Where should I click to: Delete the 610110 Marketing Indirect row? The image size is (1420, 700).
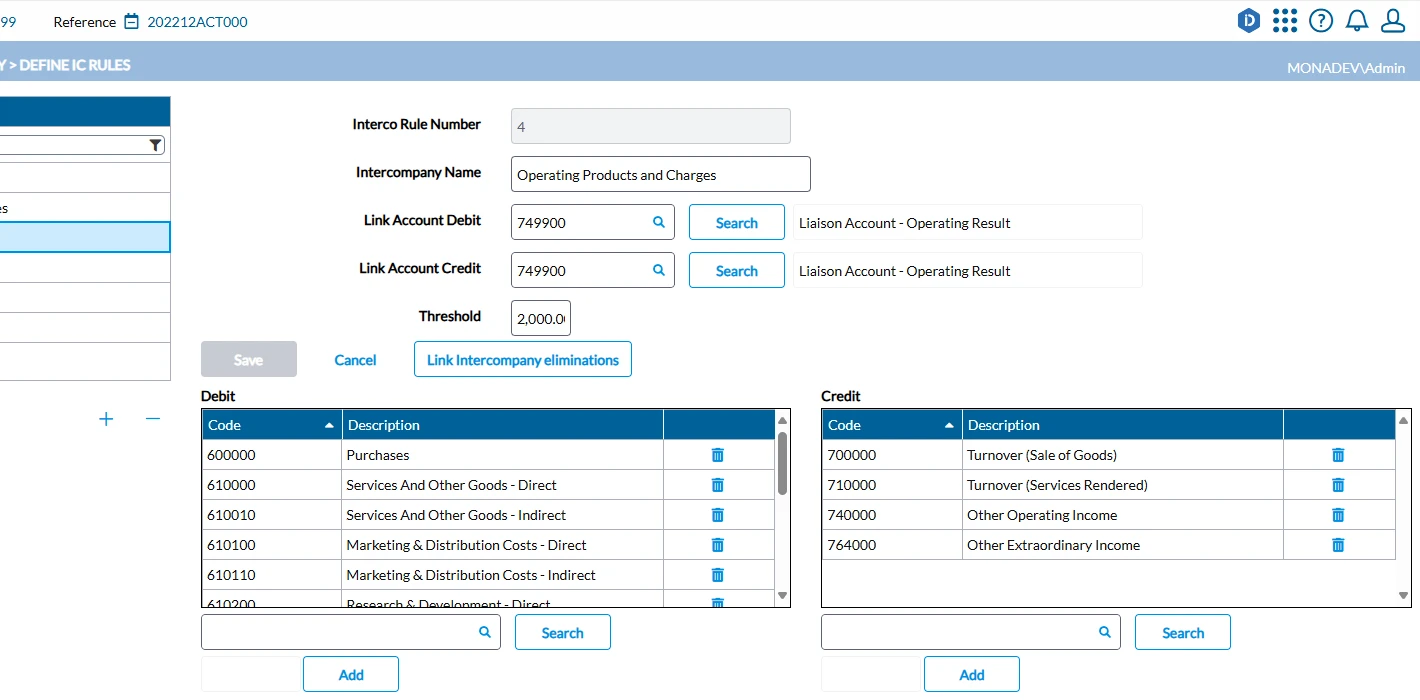(x=717, y=575)
